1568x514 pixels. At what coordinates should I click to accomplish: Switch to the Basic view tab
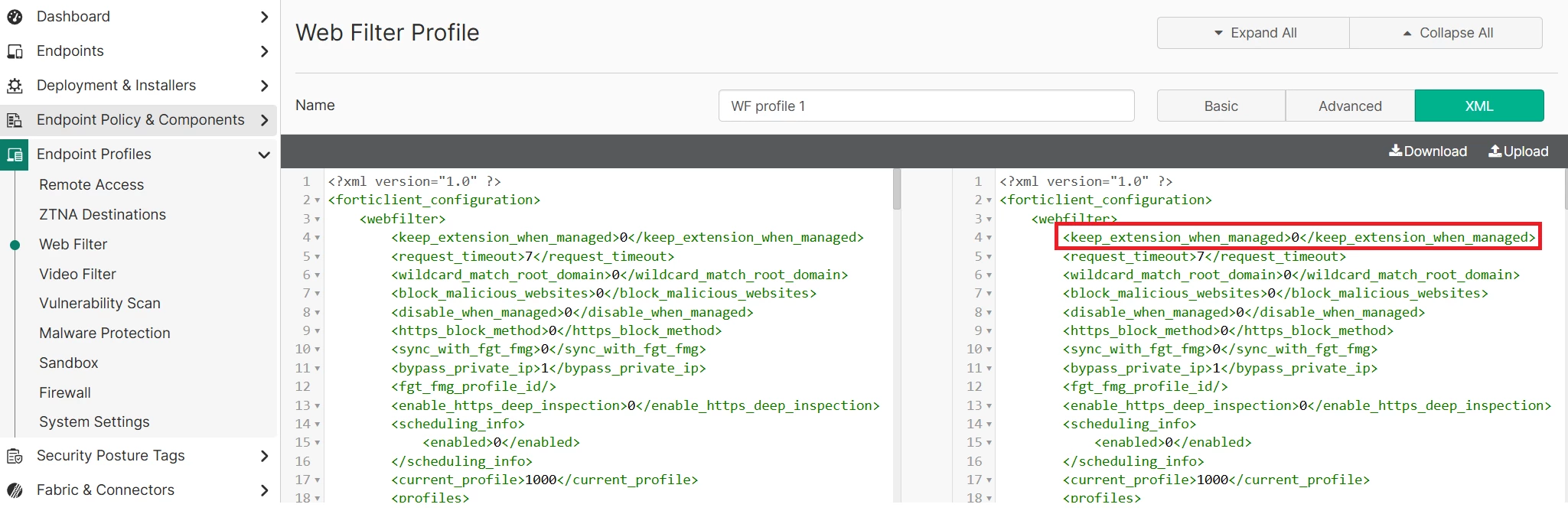[x=1221, y=106]
